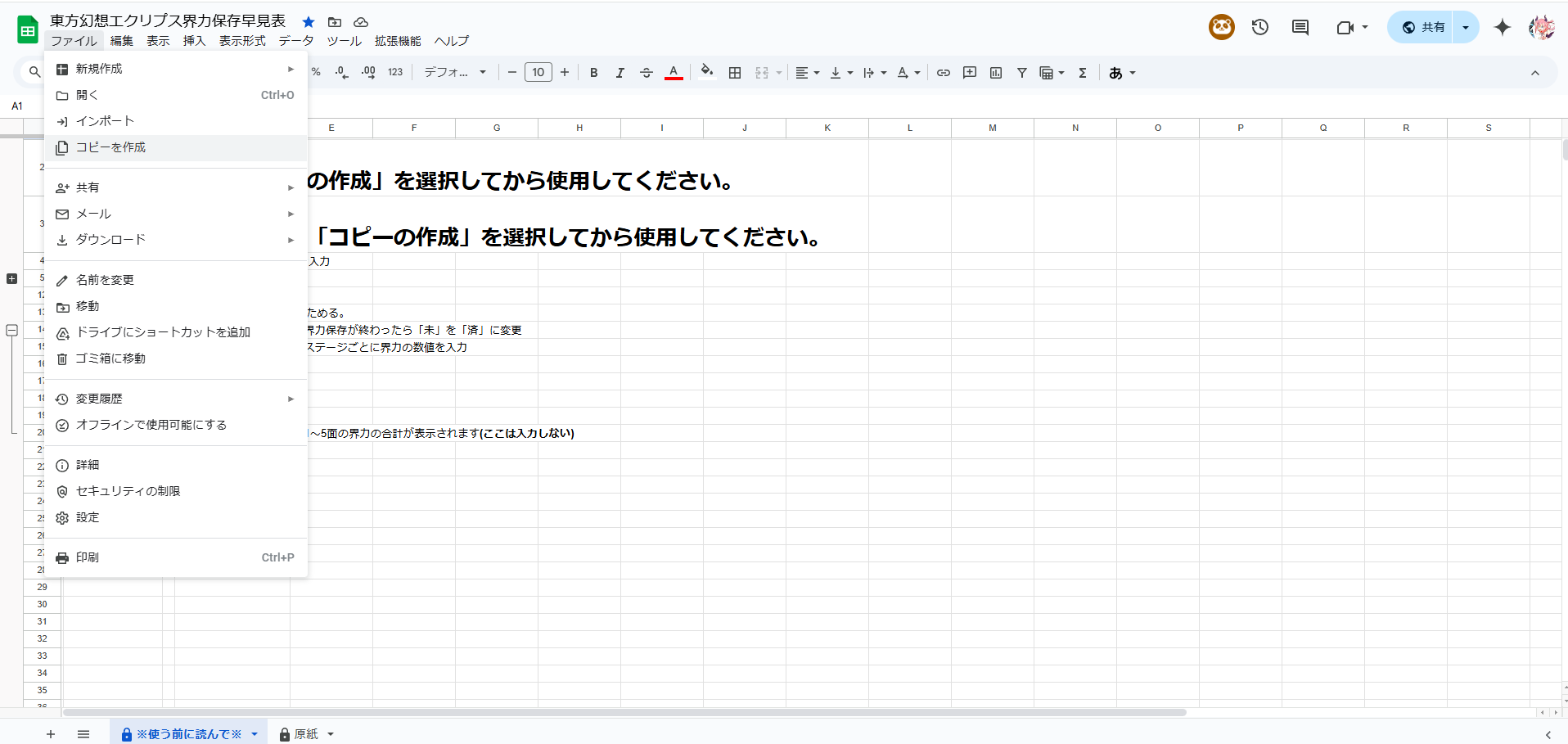Open text wrapping dropdown
This screenshot has width=1568, height=744.
point(874,73)
